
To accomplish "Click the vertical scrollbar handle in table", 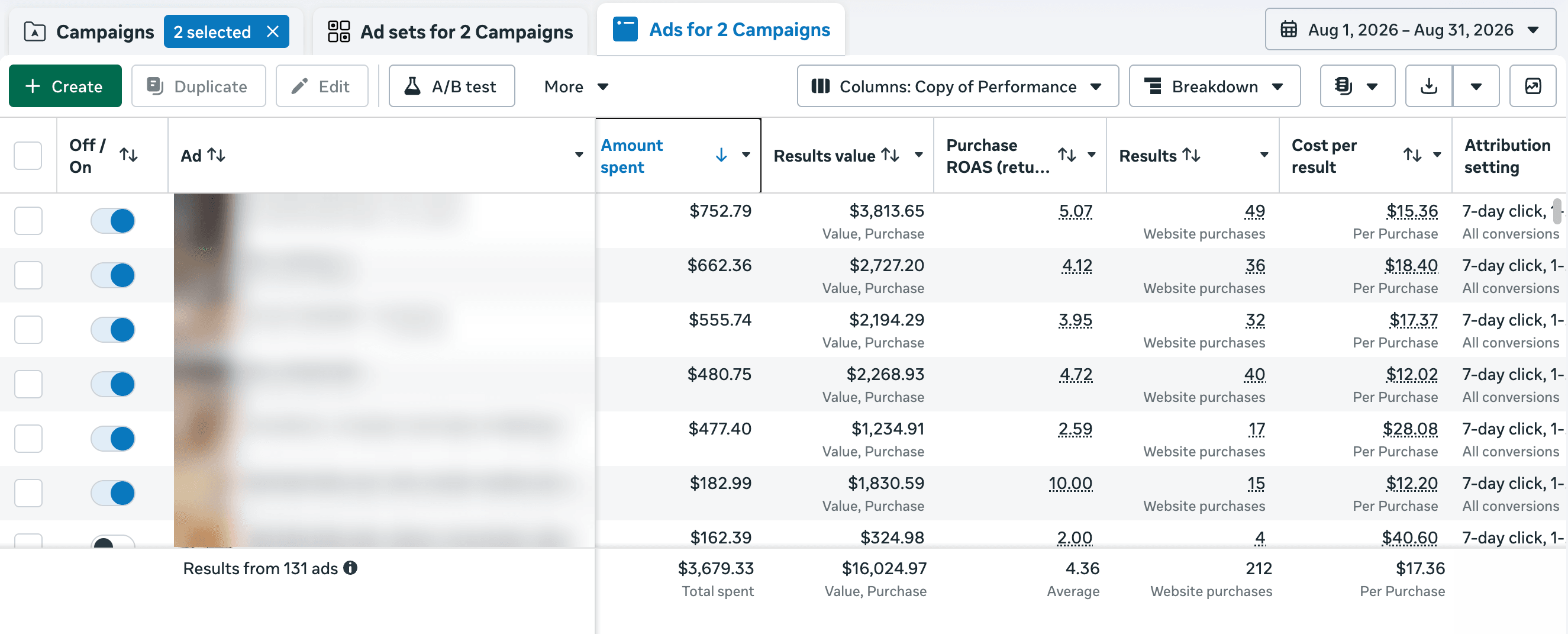I will point(1556,211).
